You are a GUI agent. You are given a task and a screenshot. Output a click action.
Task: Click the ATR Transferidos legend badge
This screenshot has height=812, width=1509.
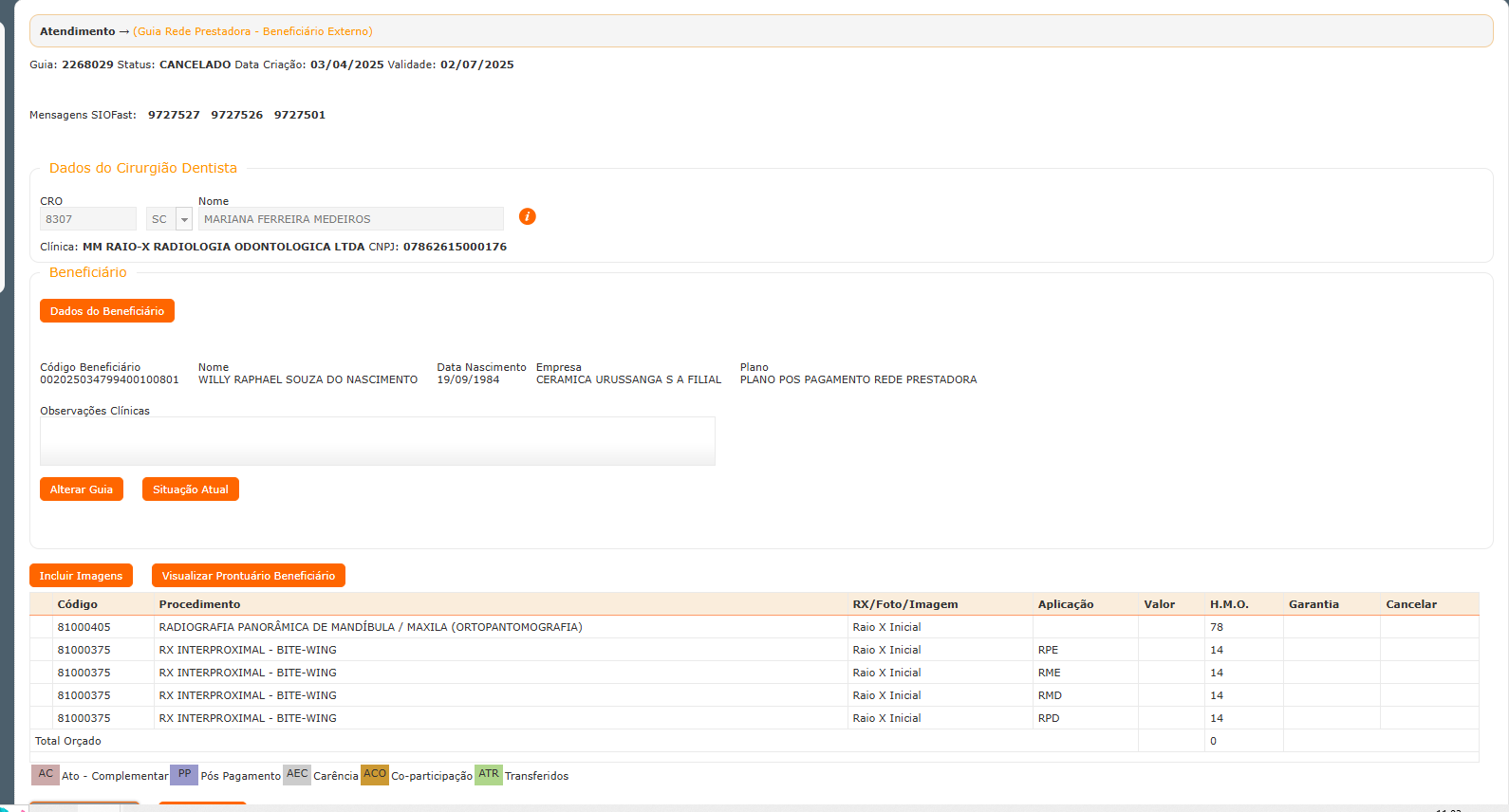pyautogui.click(x=489, y=775)
